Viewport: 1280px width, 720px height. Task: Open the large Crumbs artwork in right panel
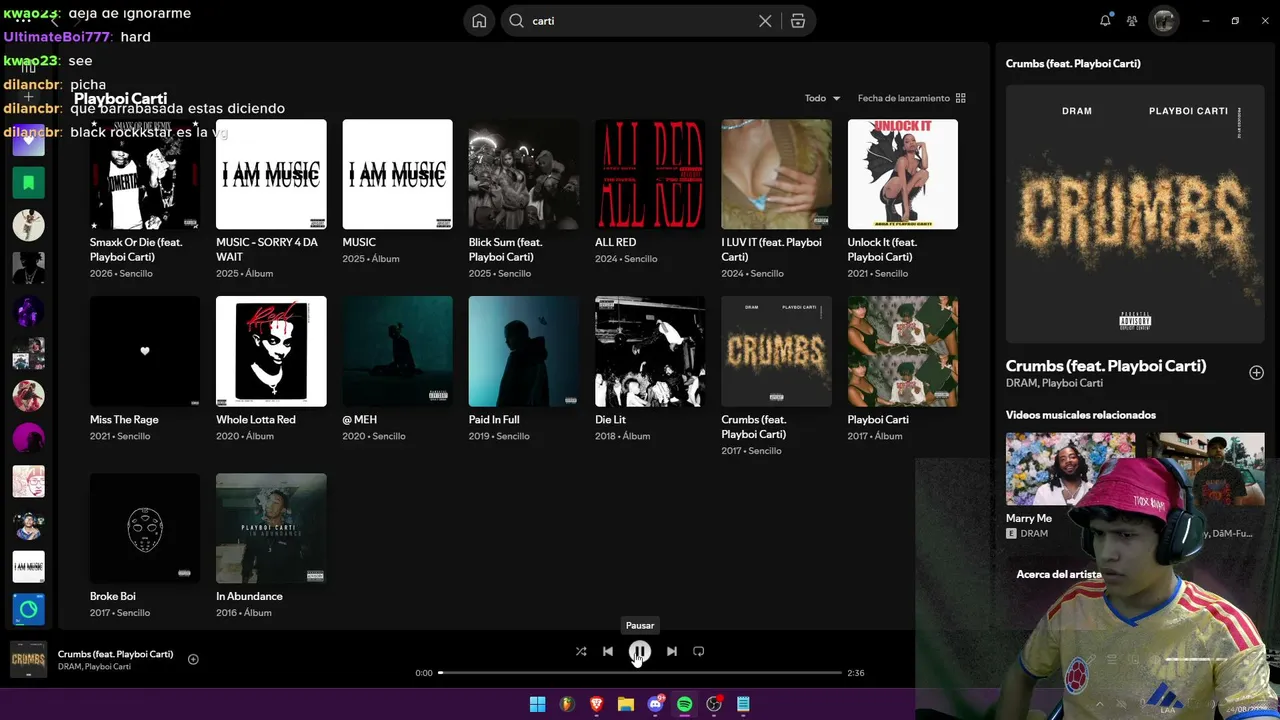pyautogui.click(x=1135, y=213)
